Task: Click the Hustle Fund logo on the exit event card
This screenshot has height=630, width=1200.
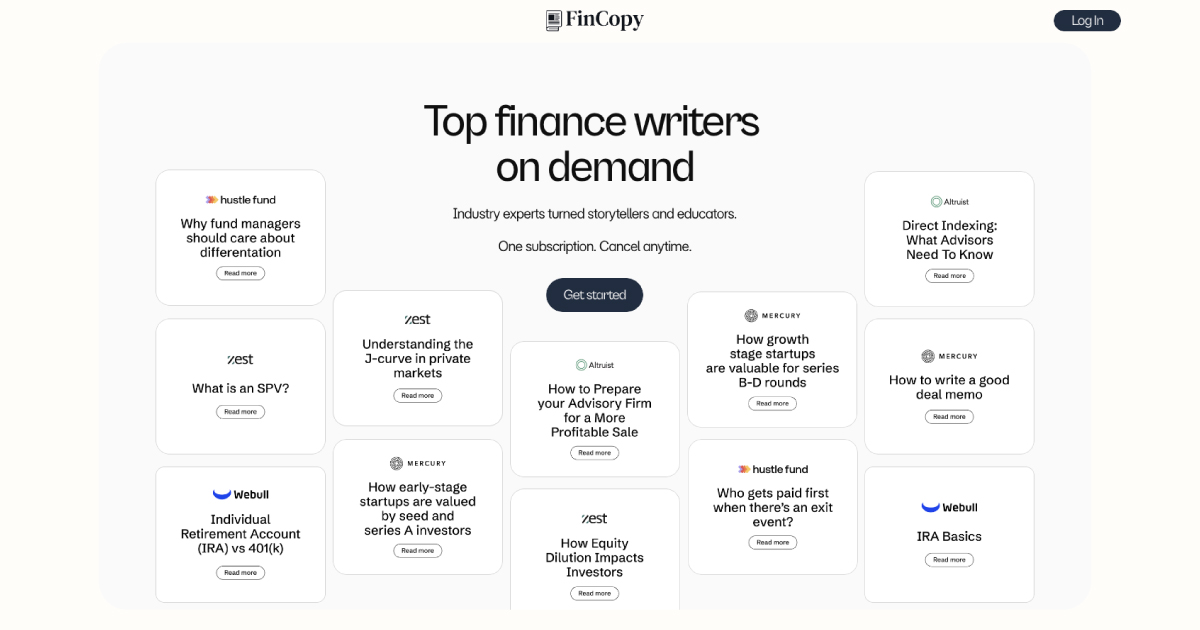Action: point(772,468)
